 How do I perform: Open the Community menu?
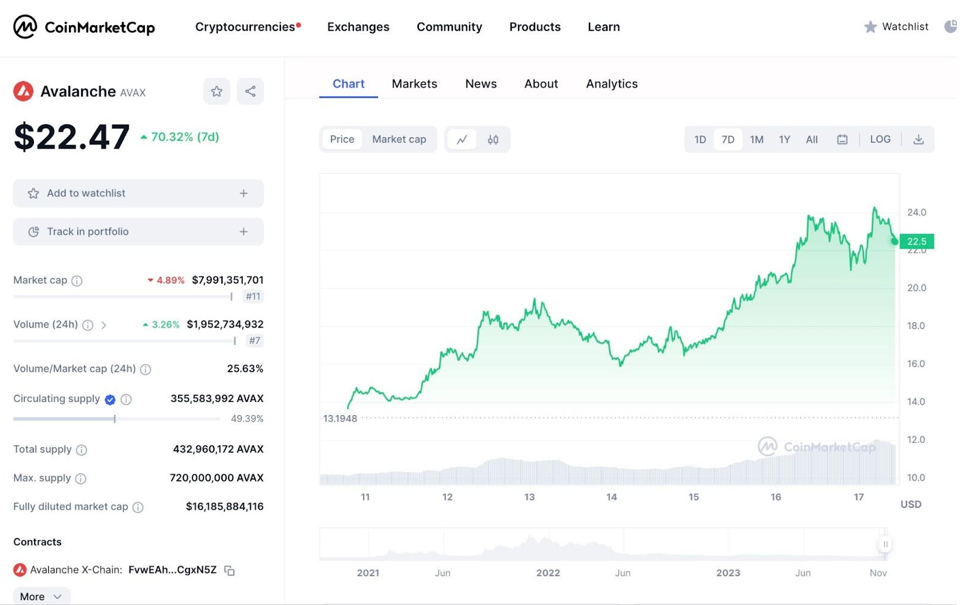(x=449, y=27)
